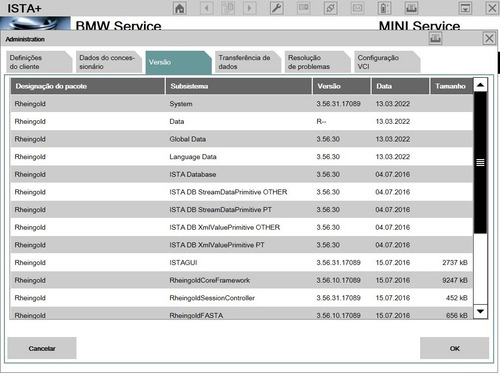Click the scrollbar thumb grip
500x376 pixels.
pyautogui.click(x=480, y=163)
